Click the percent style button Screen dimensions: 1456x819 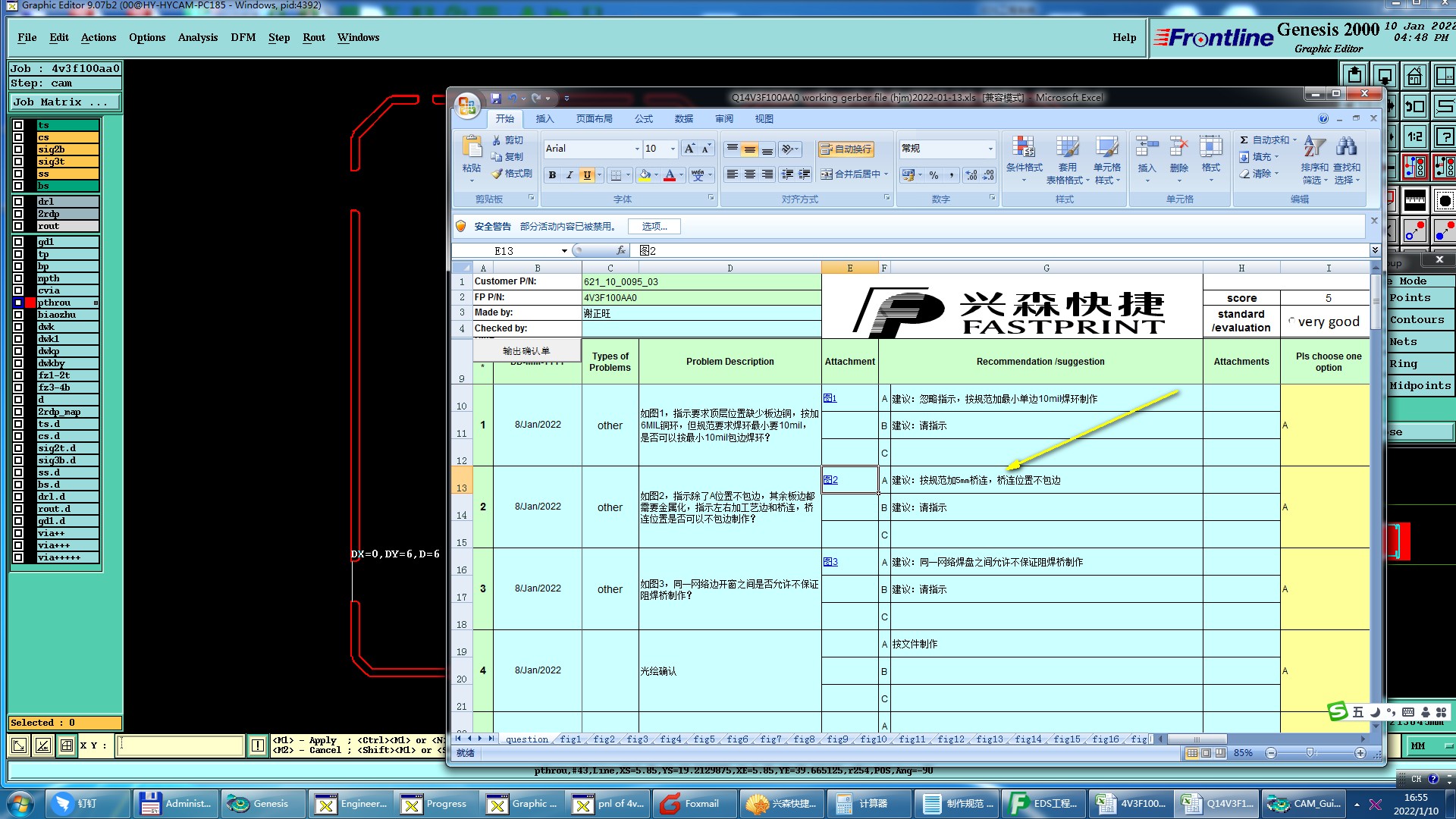(x=934, y=175)
